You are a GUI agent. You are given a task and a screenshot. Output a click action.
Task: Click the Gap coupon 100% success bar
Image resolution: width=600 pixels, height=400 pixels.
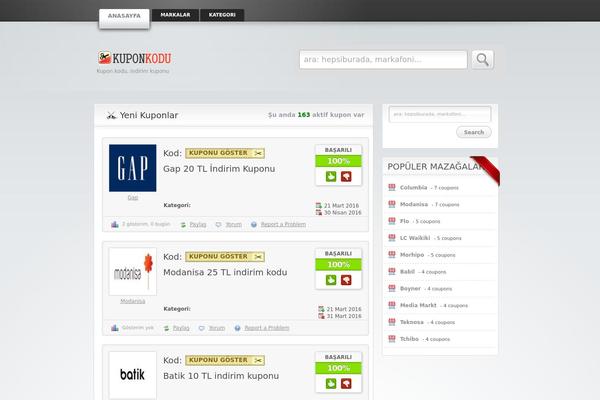338,161
